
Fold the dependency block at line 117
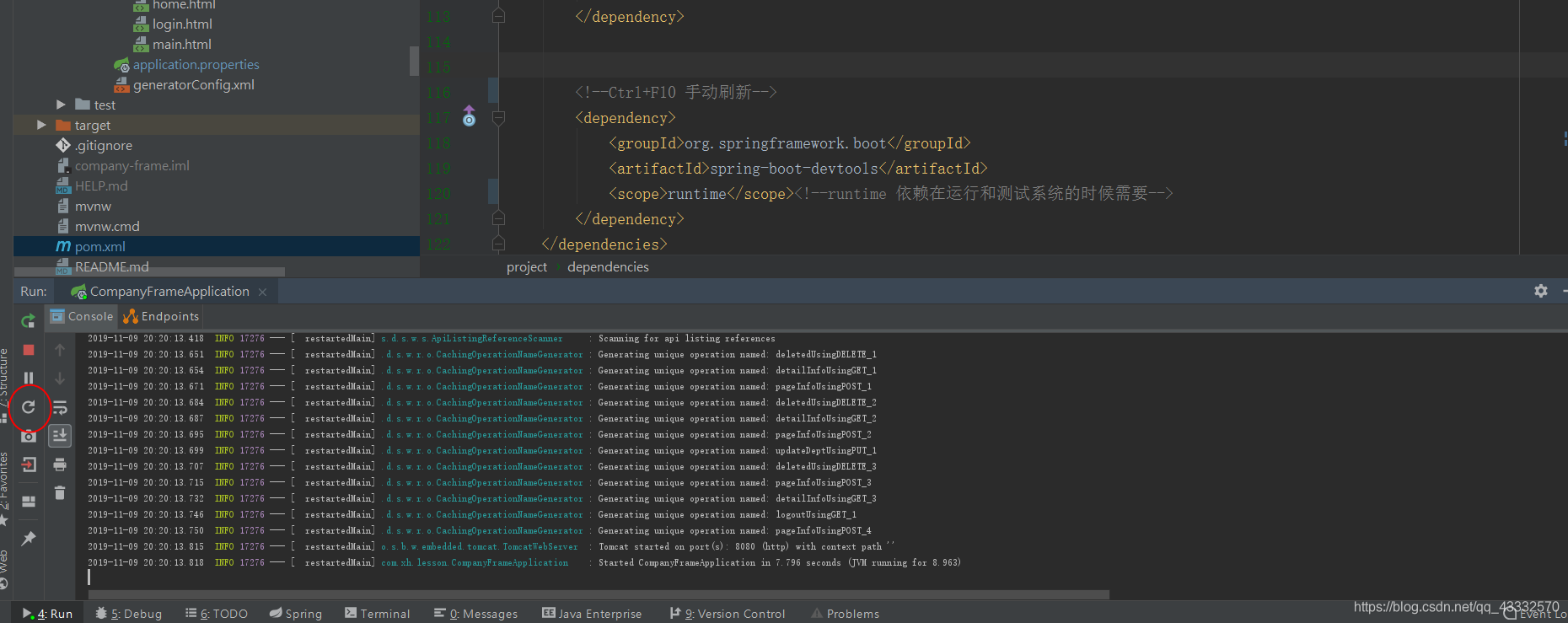498,118
